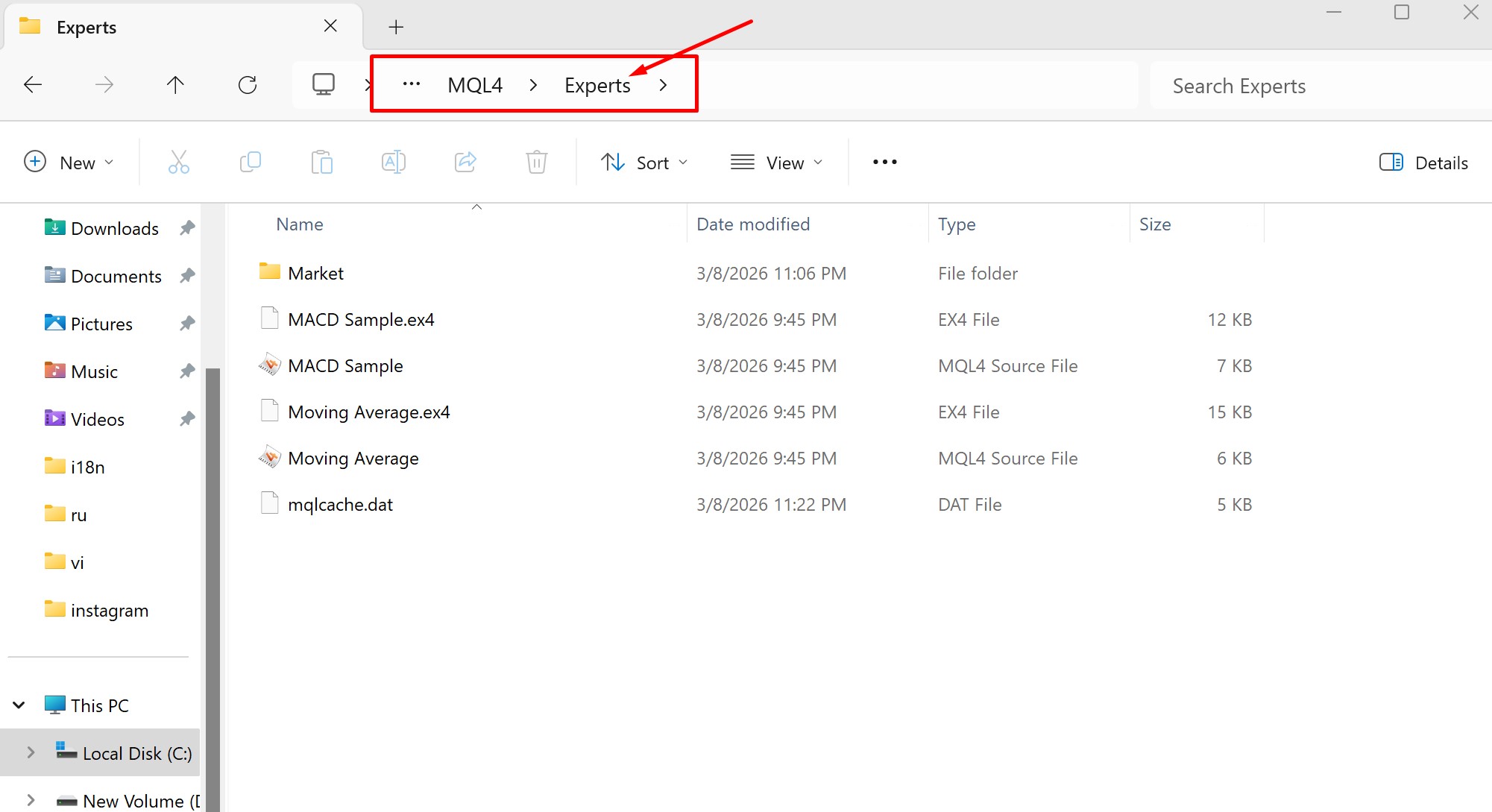Click the Copy icon
This screenshot has height=812, width=1492.
click(251, 162)
